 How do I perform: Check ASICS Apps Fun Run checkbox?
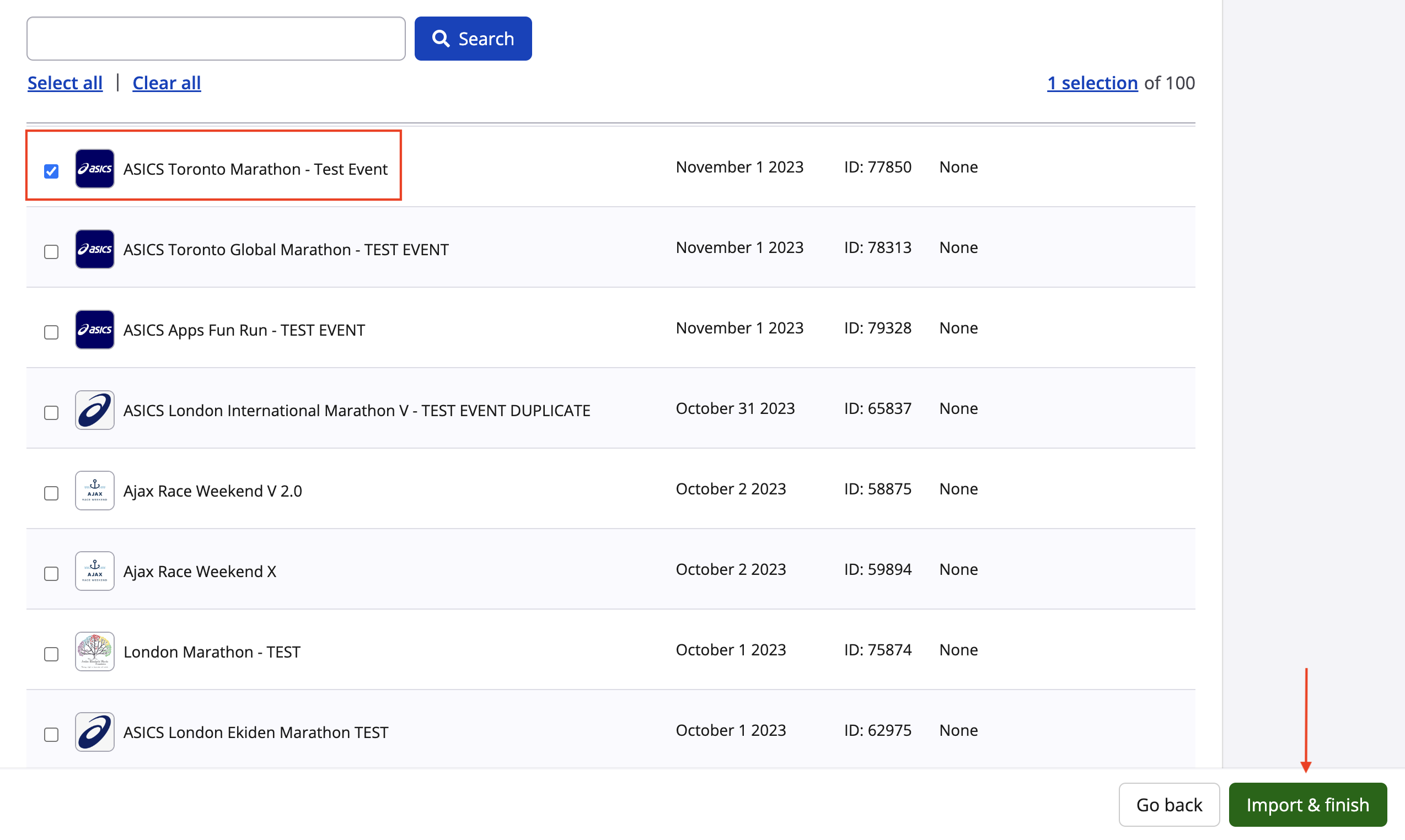pos(51,332)
